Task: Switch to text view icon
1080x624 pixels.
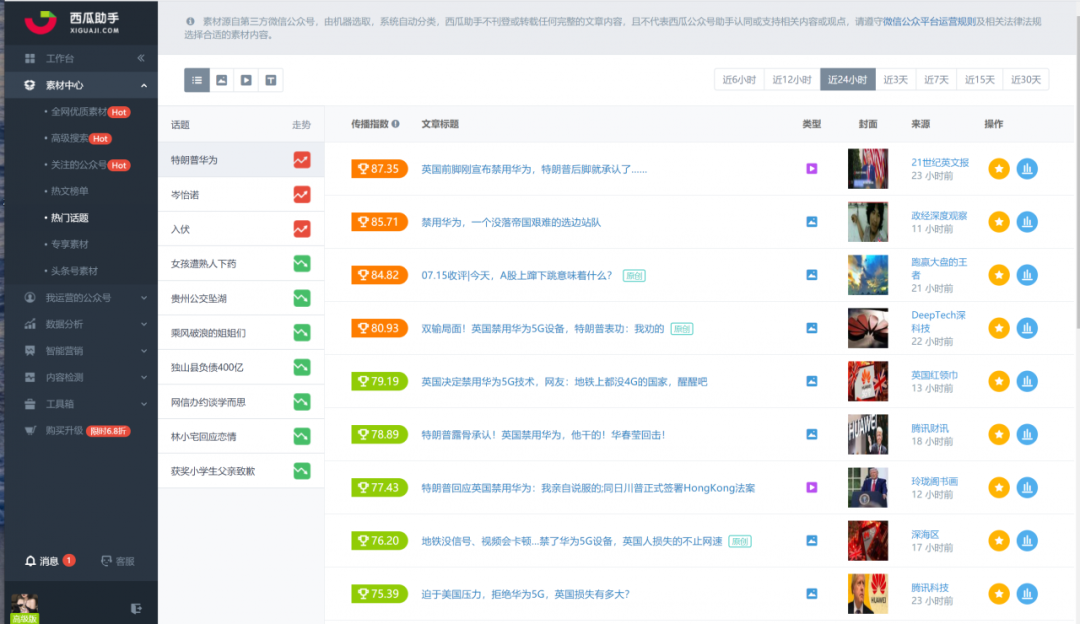Action: [x=271, y=80]
